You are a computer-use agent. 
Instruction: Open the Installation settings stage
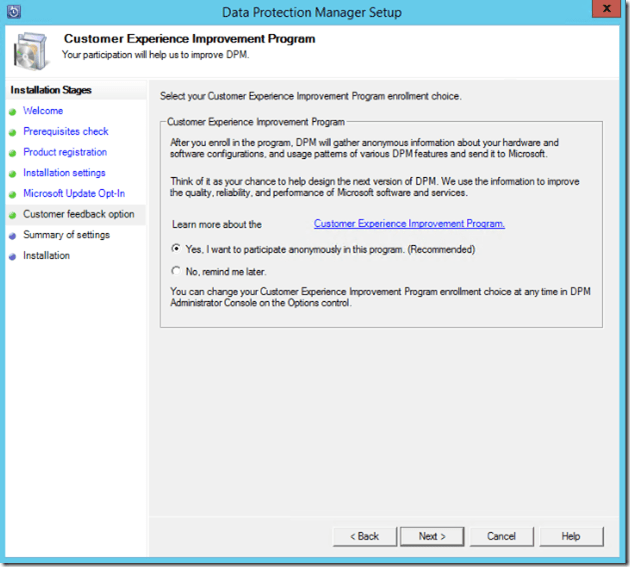point(64,173)
